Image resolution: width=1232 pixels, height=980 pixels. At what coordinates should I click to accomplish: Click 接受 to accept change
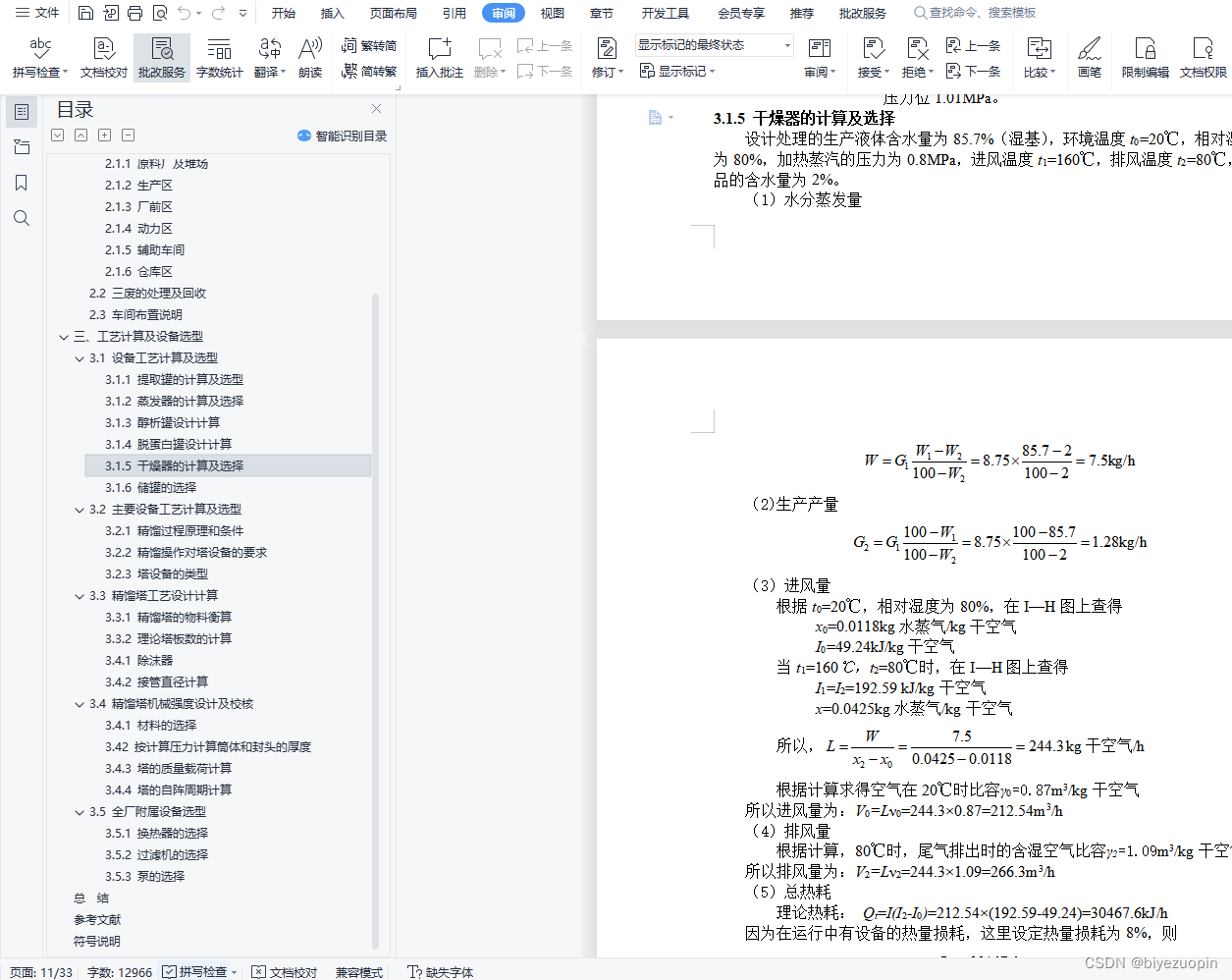873,57
